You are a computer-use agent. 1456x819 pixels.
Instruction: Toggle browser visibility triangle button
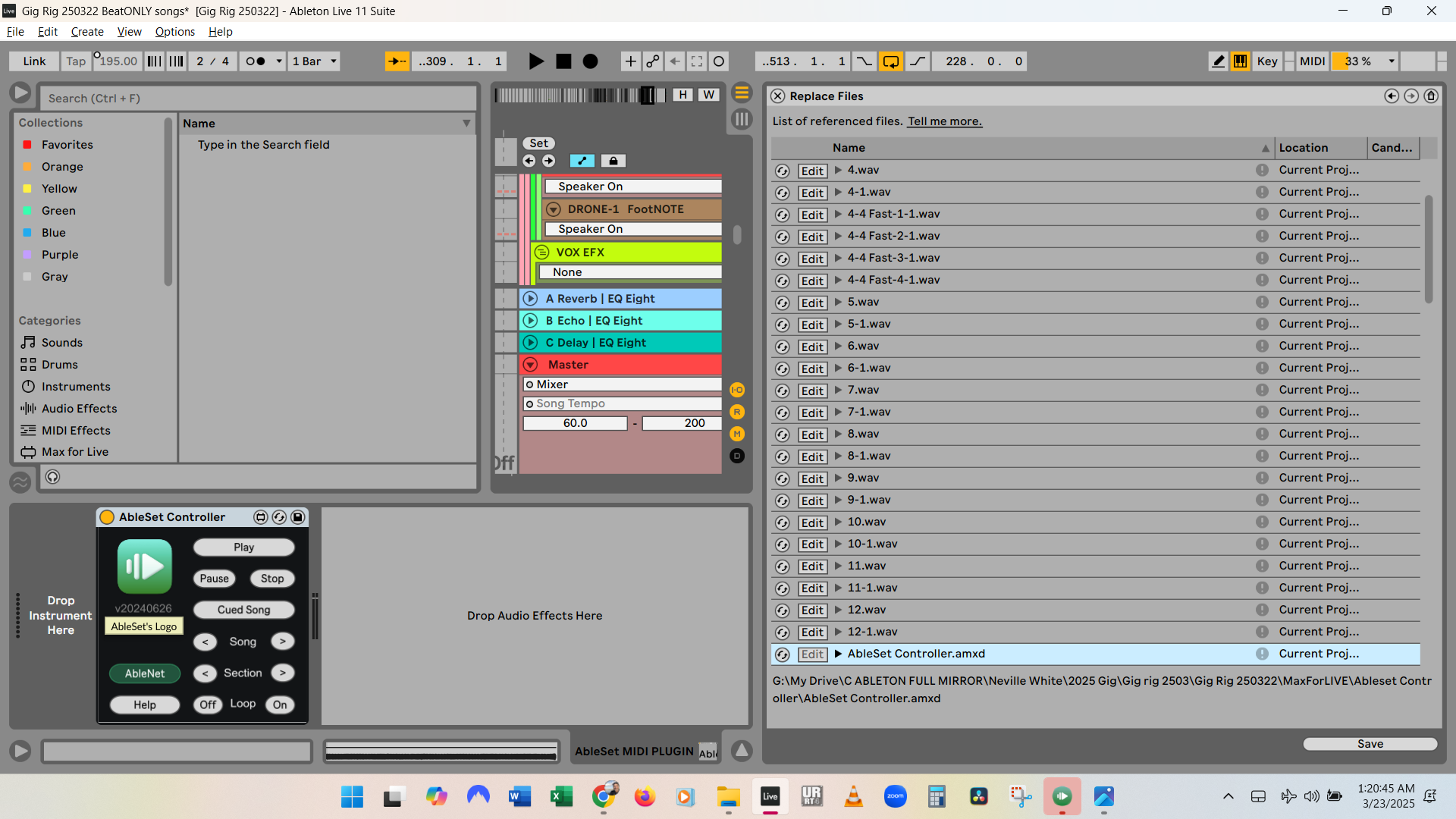click(x=20, y=93)
